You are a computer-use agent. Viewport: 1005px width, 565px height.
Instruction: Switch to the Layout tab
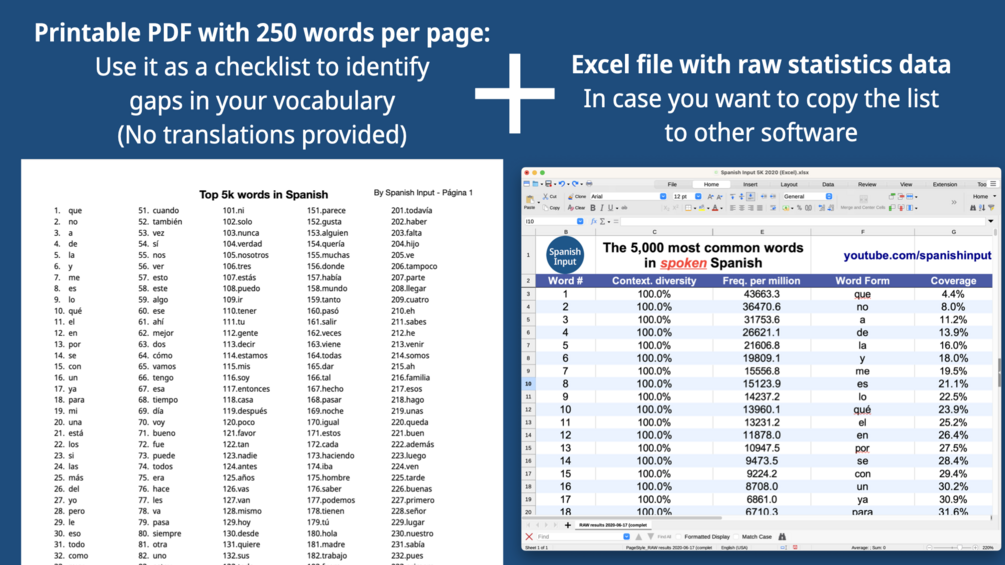pyautogui.click(x=789, y=184)
